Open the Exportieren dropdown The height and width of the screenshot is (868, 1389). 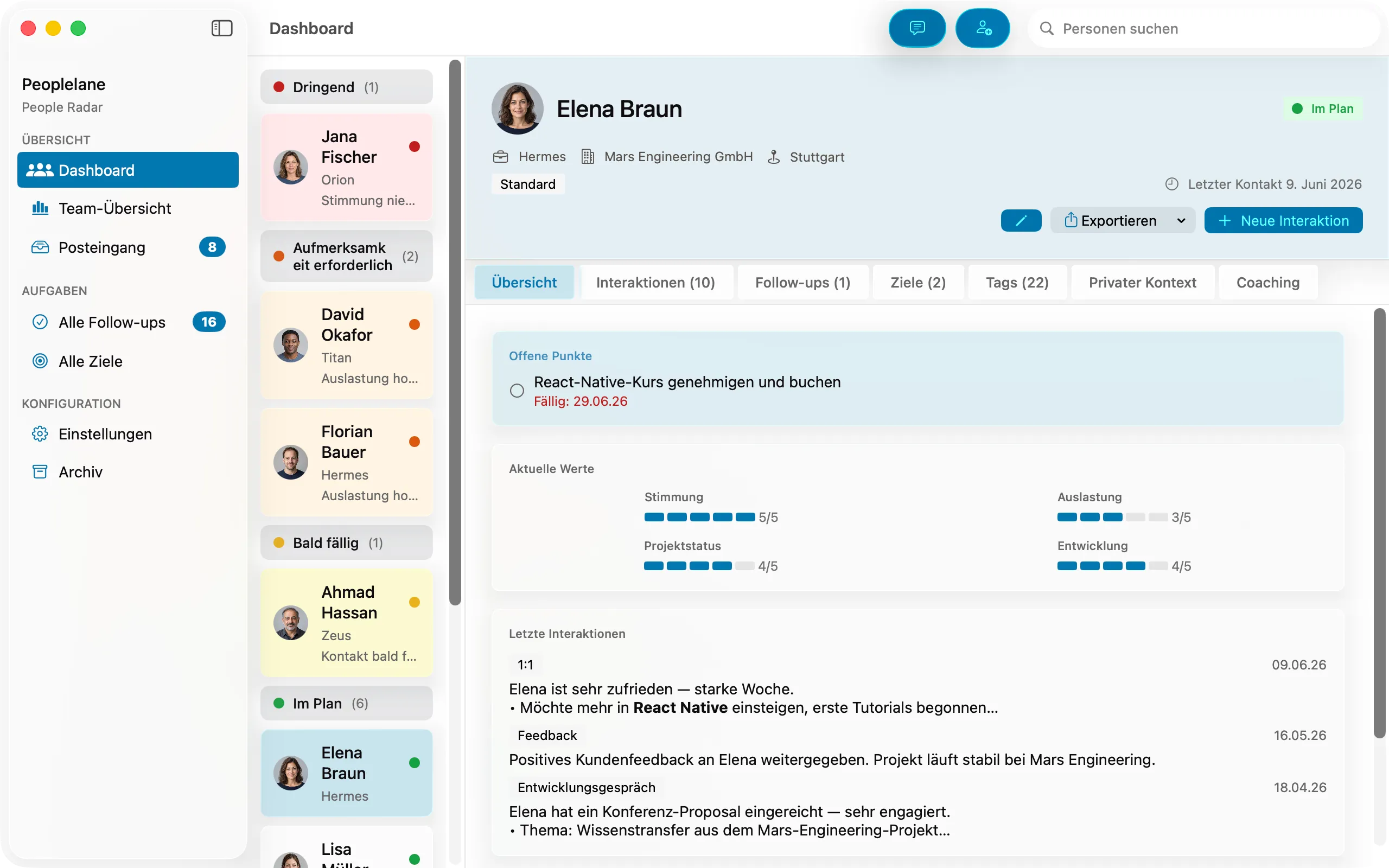coord(1122,220)
